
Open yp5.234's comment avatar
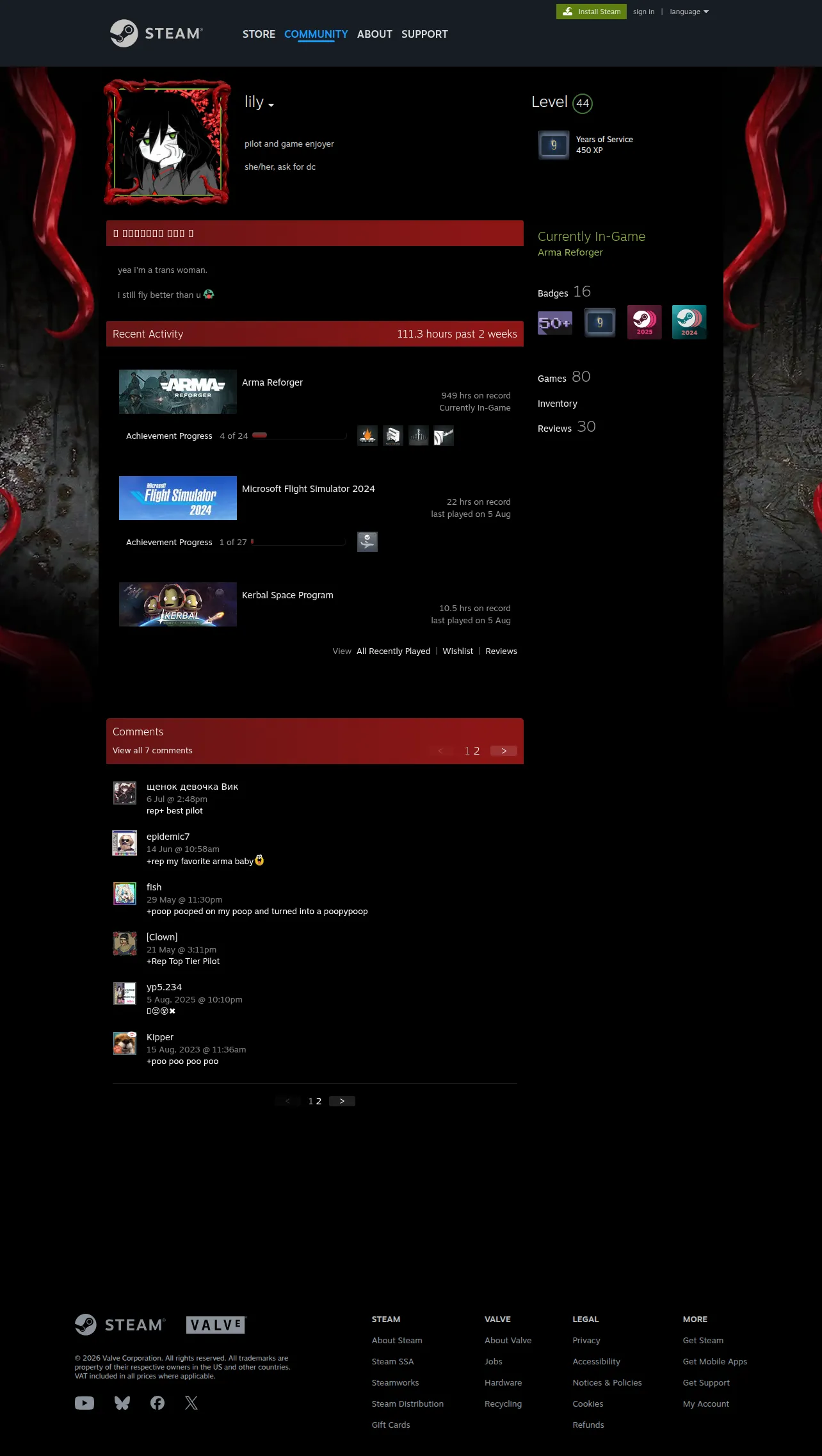point(125,994)
